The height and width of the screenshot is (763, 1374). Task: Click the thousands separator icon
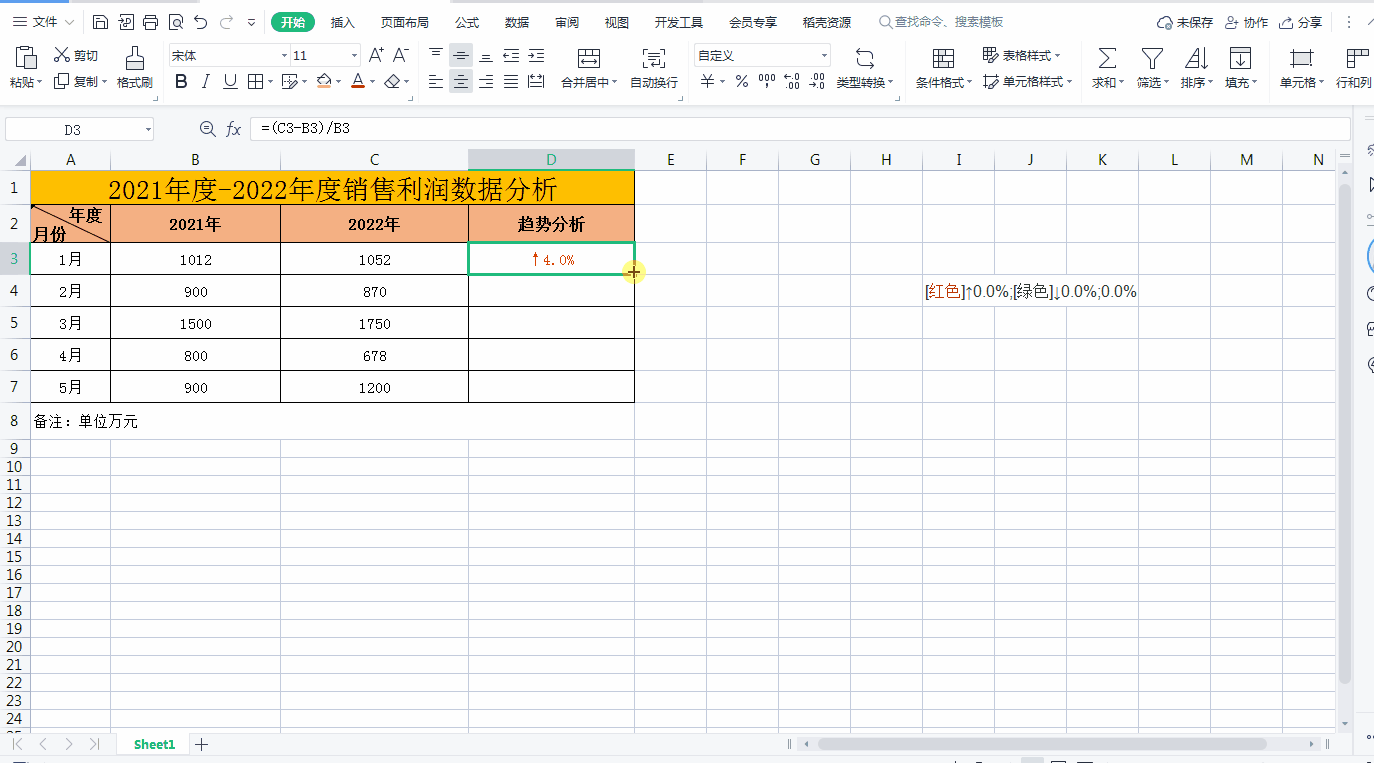(767, 82)
